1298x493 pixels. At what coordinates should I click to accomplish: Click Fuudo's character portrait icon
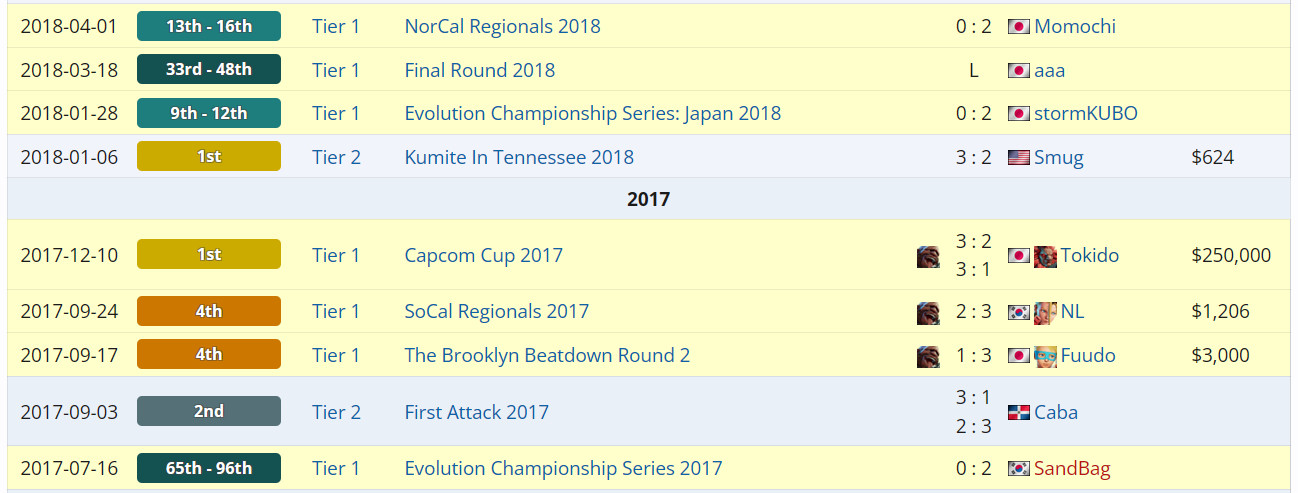(x=1045, y=356)
